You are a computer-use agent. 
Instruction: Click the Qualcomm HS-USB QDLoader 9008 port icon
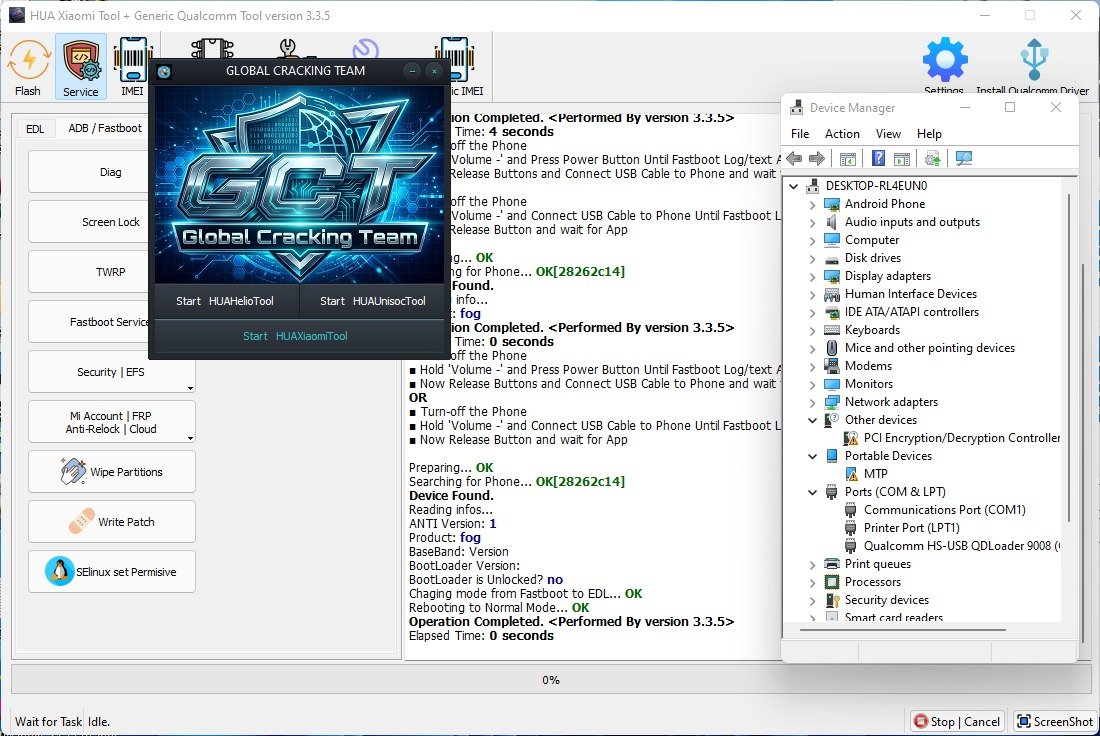tap(850, 546)
